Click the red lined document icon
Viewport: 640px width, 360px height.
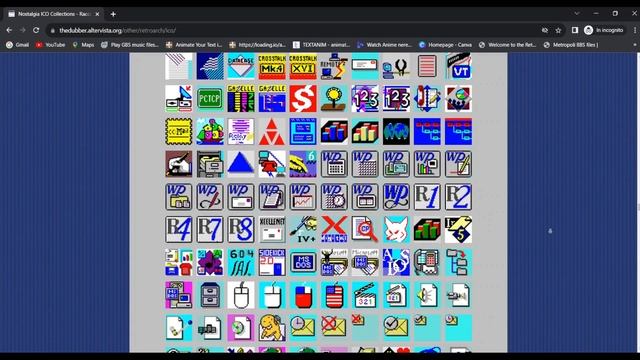tap(427, 66)
